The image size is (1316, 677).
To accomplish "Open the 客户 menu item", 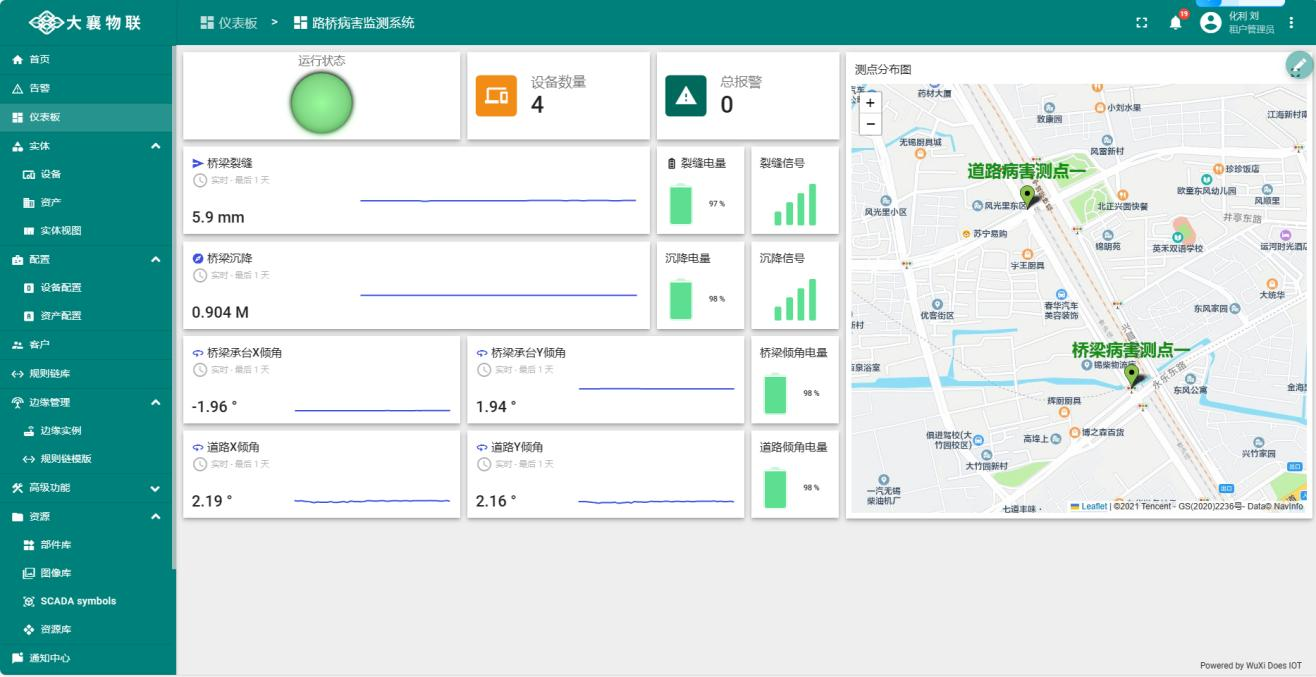I will point(86,345).
